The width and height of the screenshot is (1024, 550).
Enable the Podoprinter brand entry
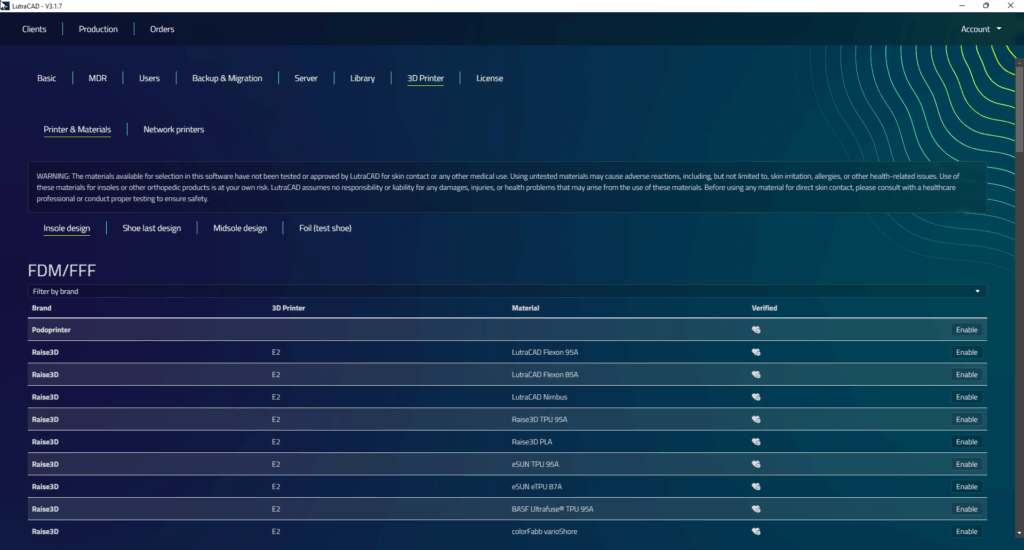966,330
